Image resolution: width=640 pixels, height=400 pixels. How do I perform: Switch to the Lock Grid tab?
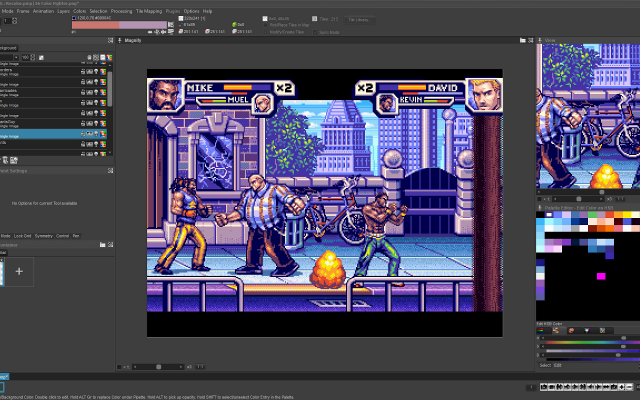(22, 236)
